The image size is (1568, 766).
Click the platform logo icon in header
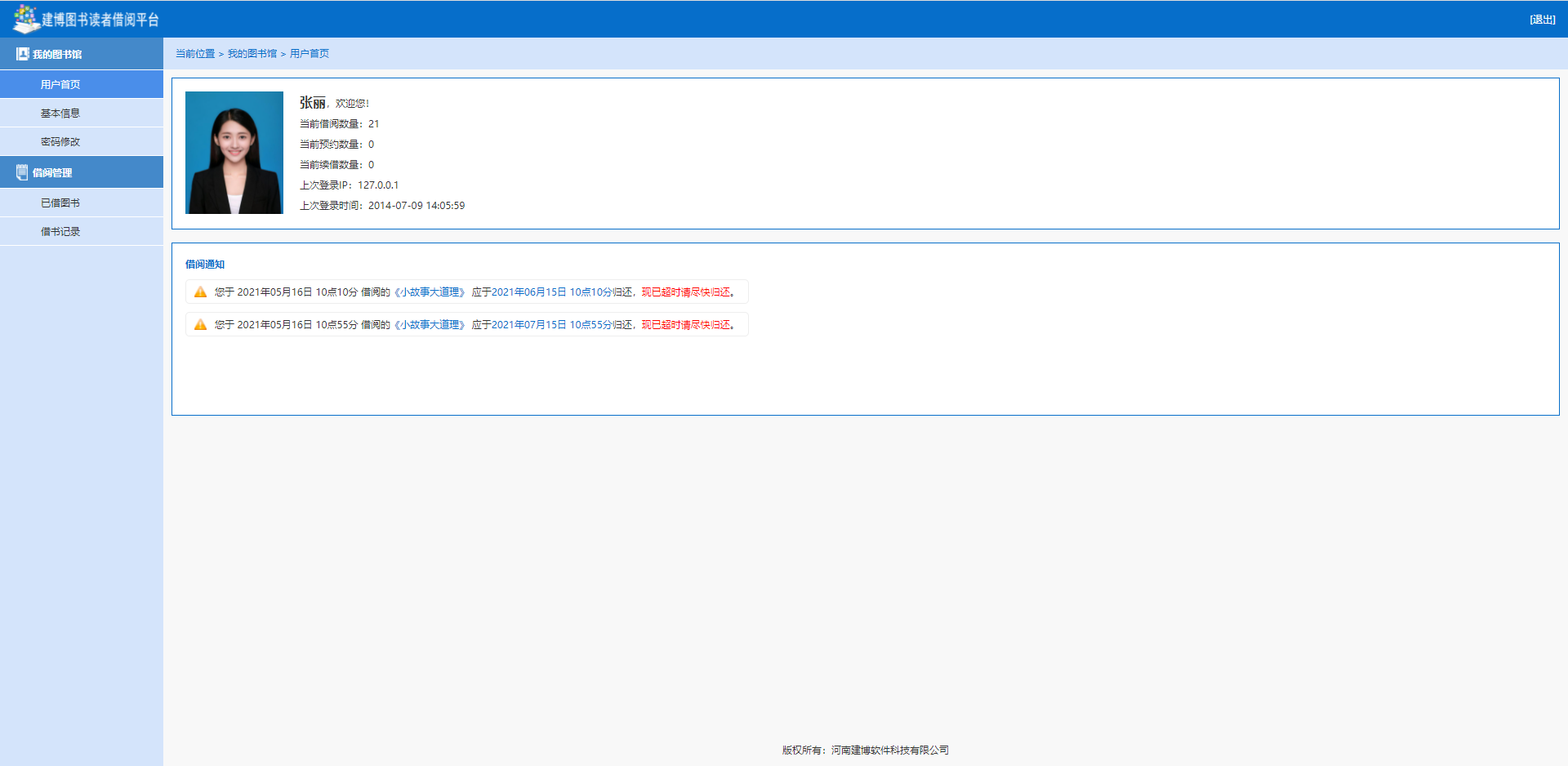(x=25, y=18)
